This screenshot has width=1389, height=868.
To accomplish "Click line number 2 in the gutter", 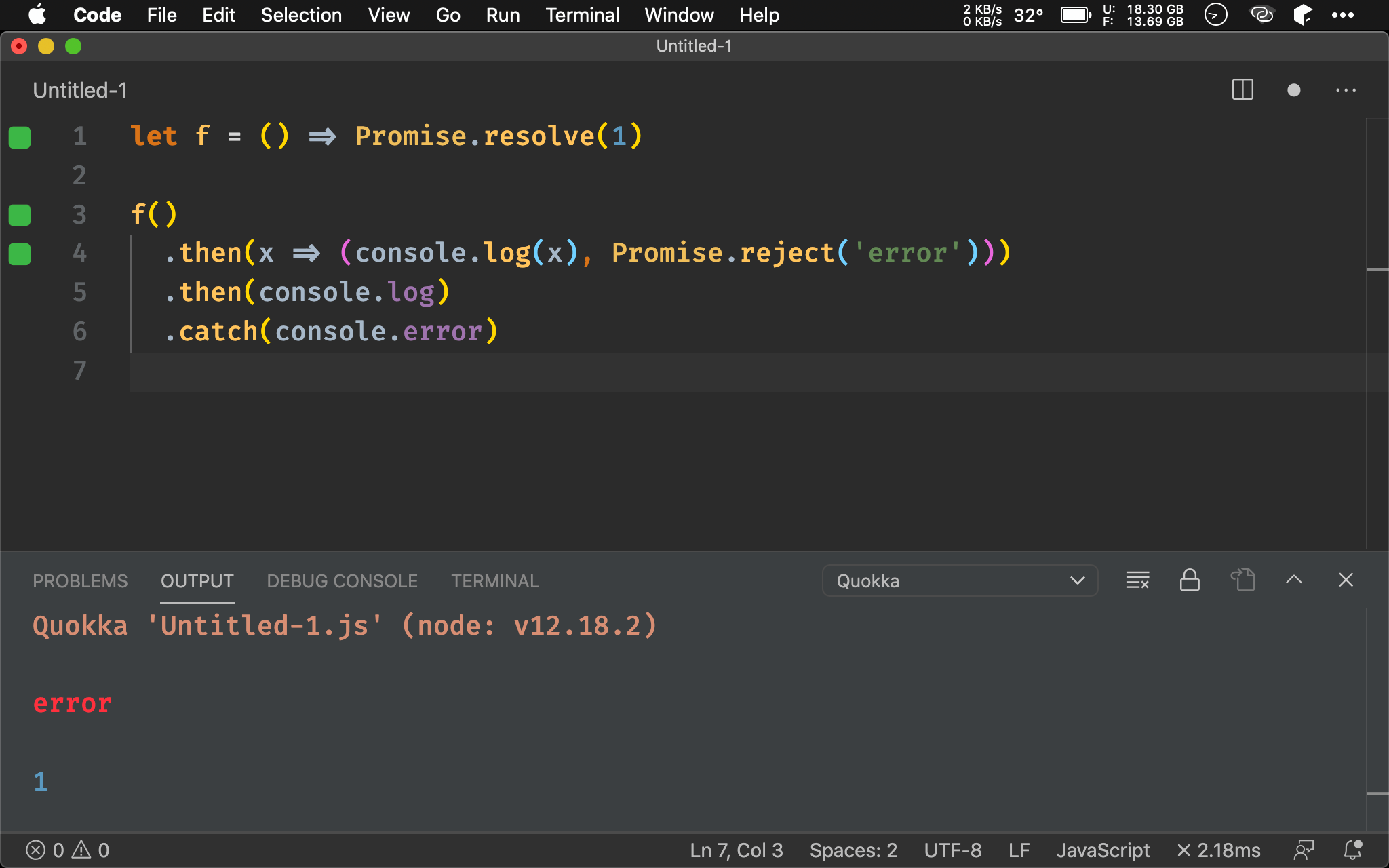I will (79, 176).
